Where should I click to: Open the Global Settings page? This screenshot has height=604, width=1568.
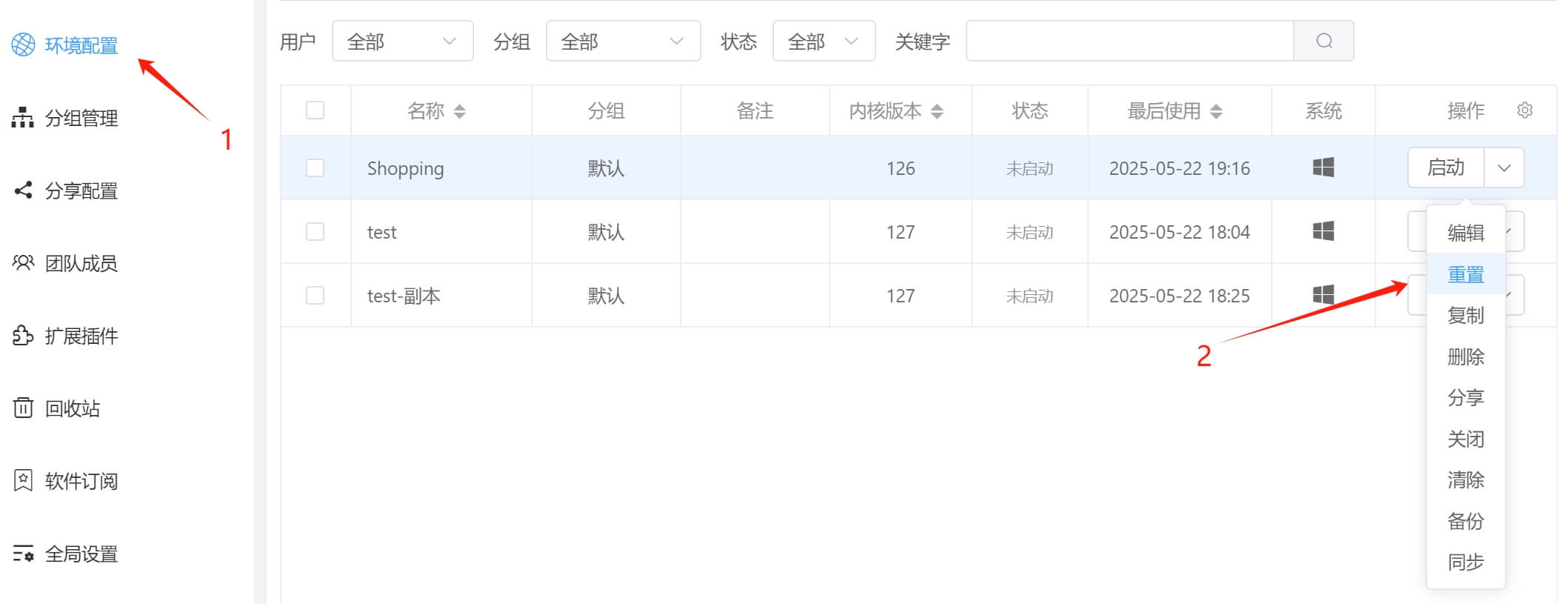point(81,554)
